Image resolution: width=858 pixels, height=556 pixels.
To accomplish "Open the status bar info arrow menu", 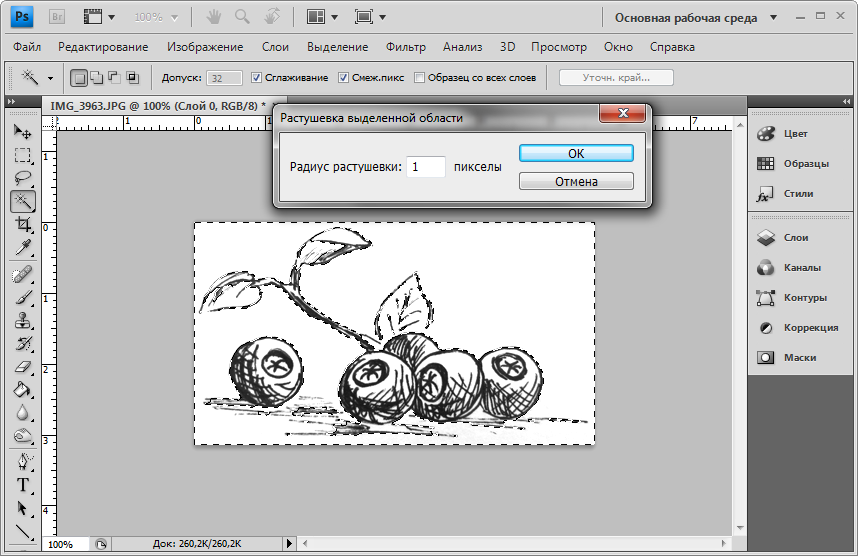I will click(x=289, y=543).
